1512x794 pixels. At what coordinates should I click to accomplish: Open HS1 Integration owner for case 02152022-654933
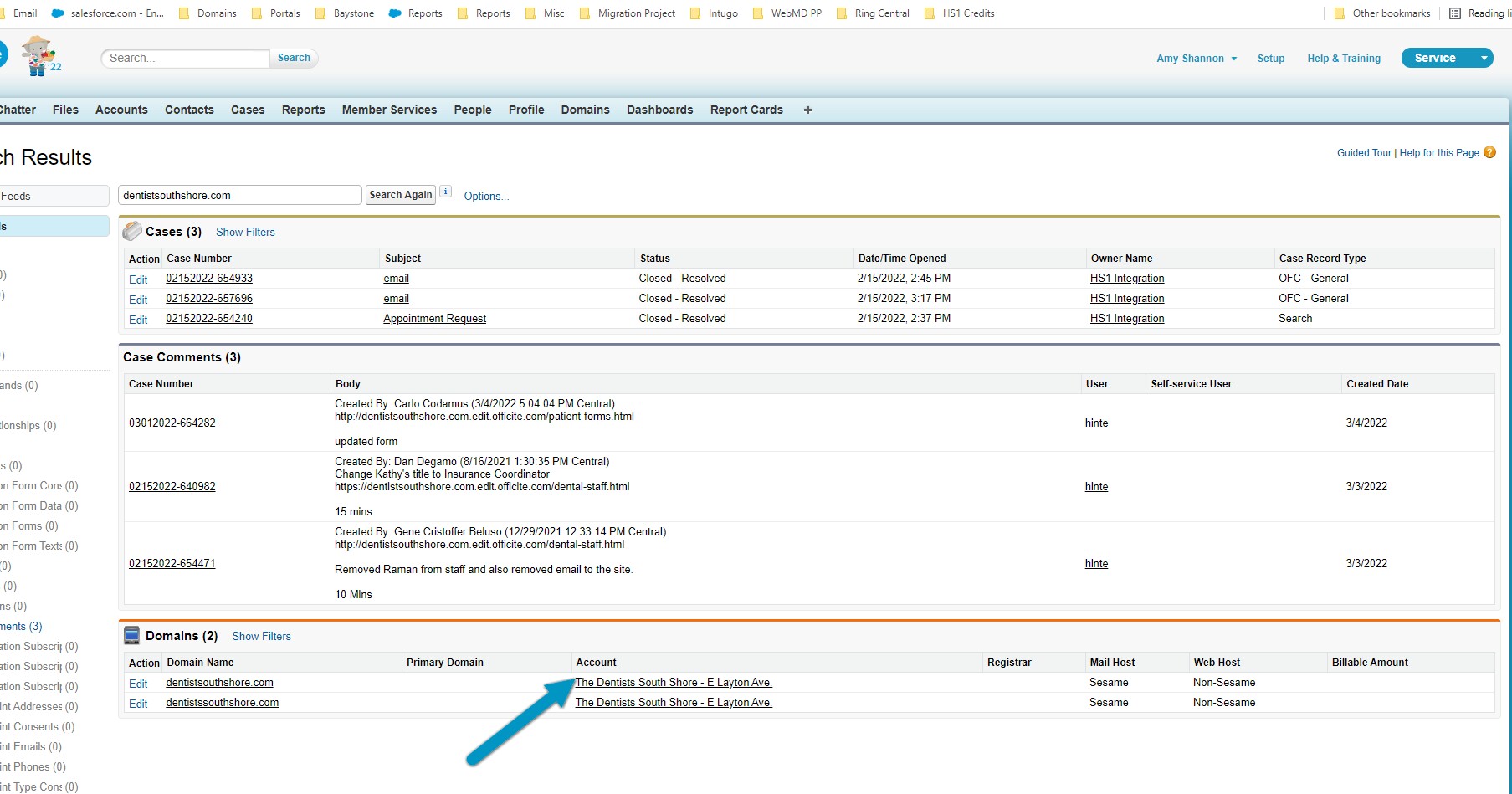pyautogui.click(x=1127, y=279)
